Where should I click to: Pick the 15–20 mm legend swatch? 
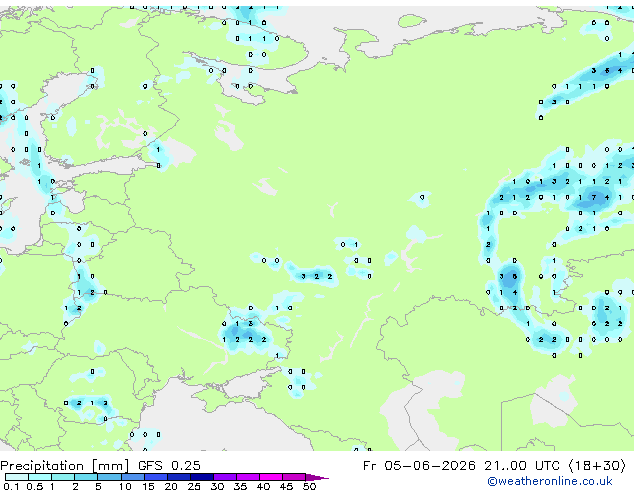[x=155, y=477]
